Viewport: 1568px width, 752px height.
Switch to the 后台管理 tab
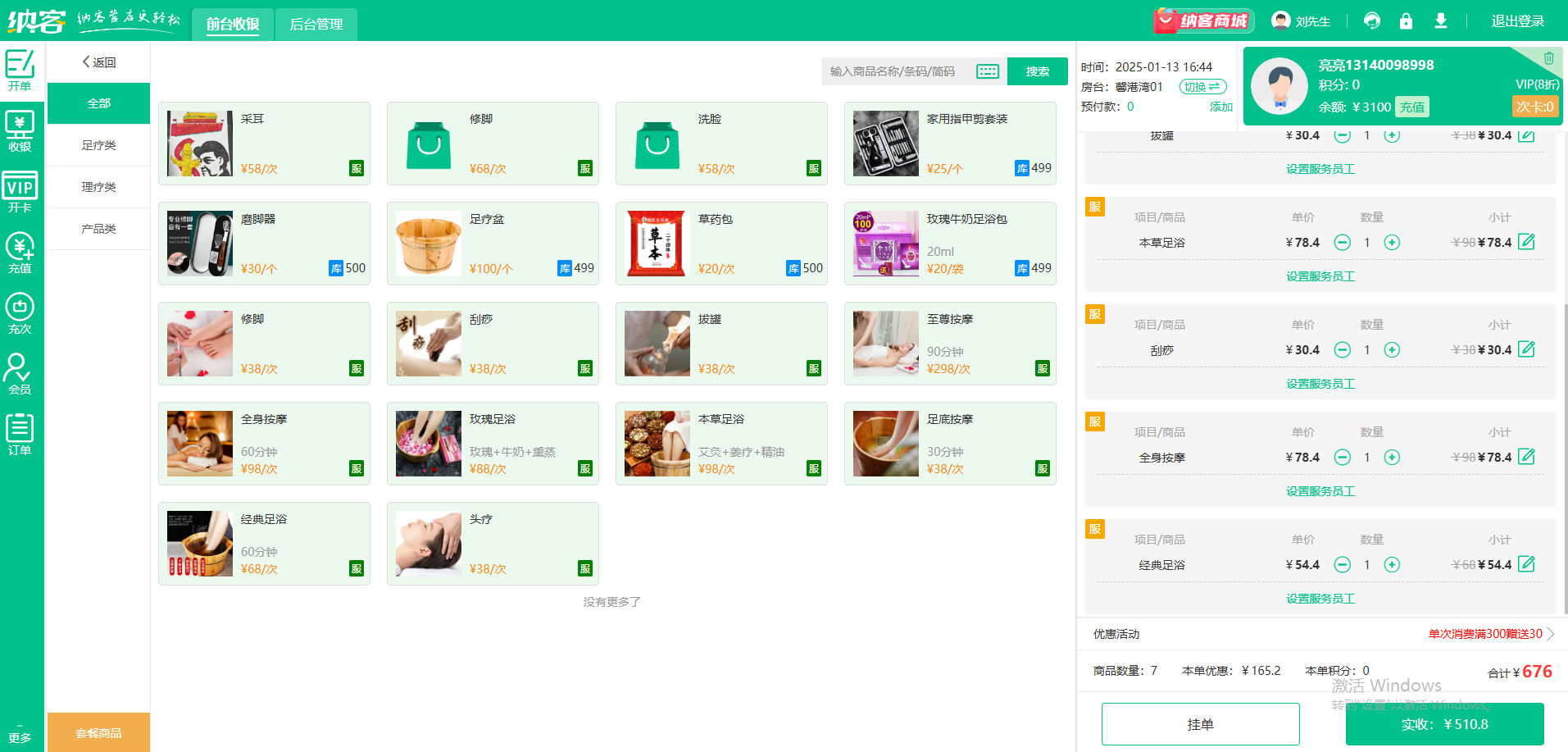coord(316,25)
